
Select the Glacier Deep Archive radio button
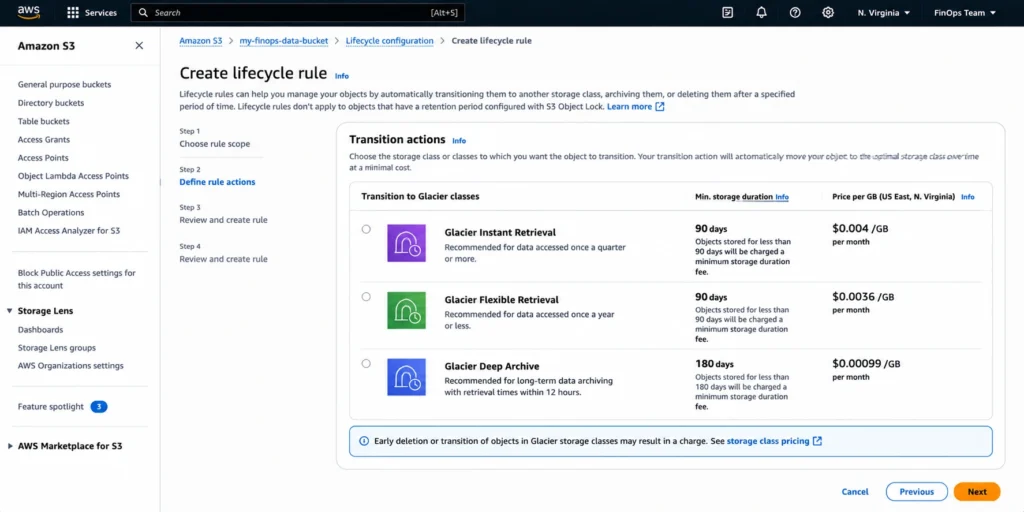coord(366,363)
